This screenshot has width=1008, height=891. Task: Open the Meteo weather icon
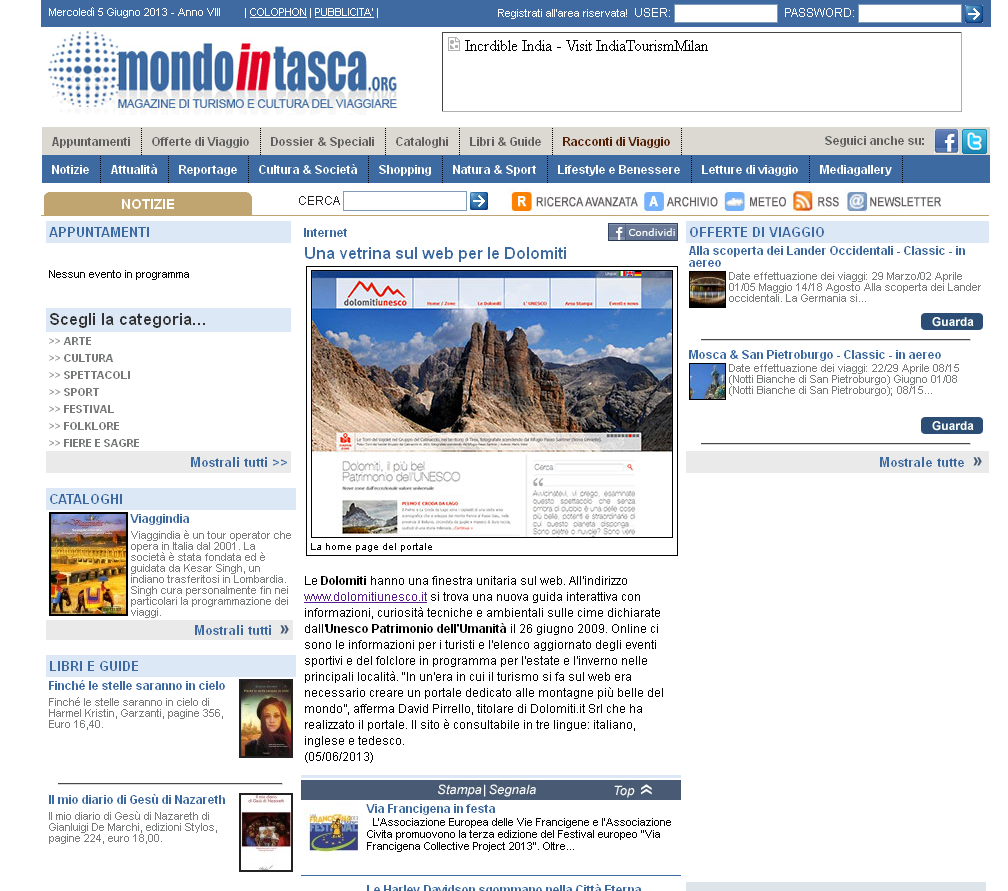(735, 201)
